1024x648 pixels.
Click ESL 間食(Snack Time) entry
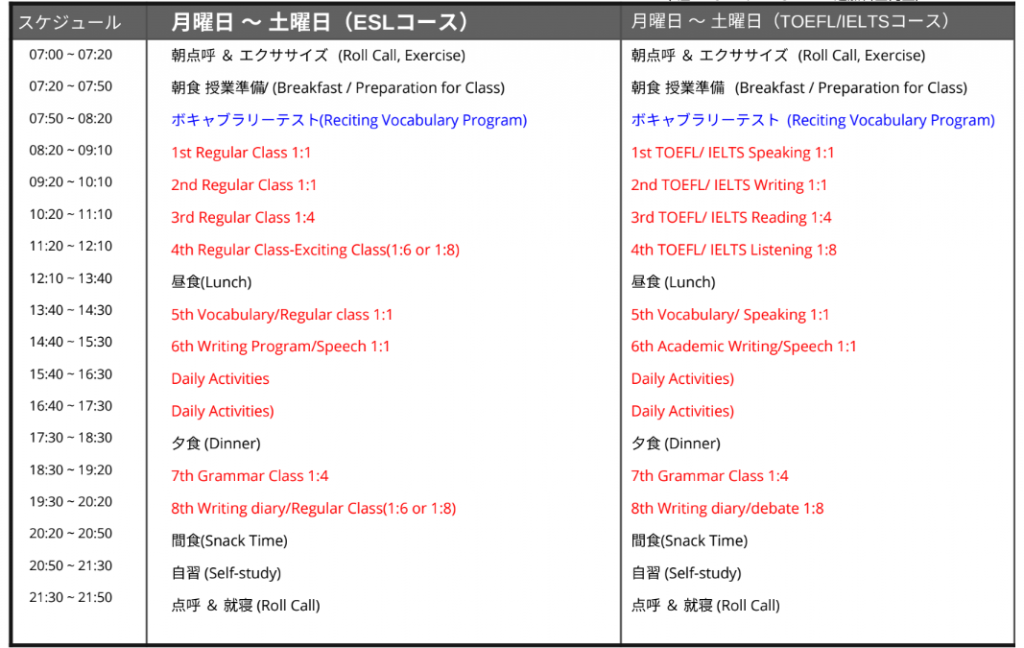[229, 541]
